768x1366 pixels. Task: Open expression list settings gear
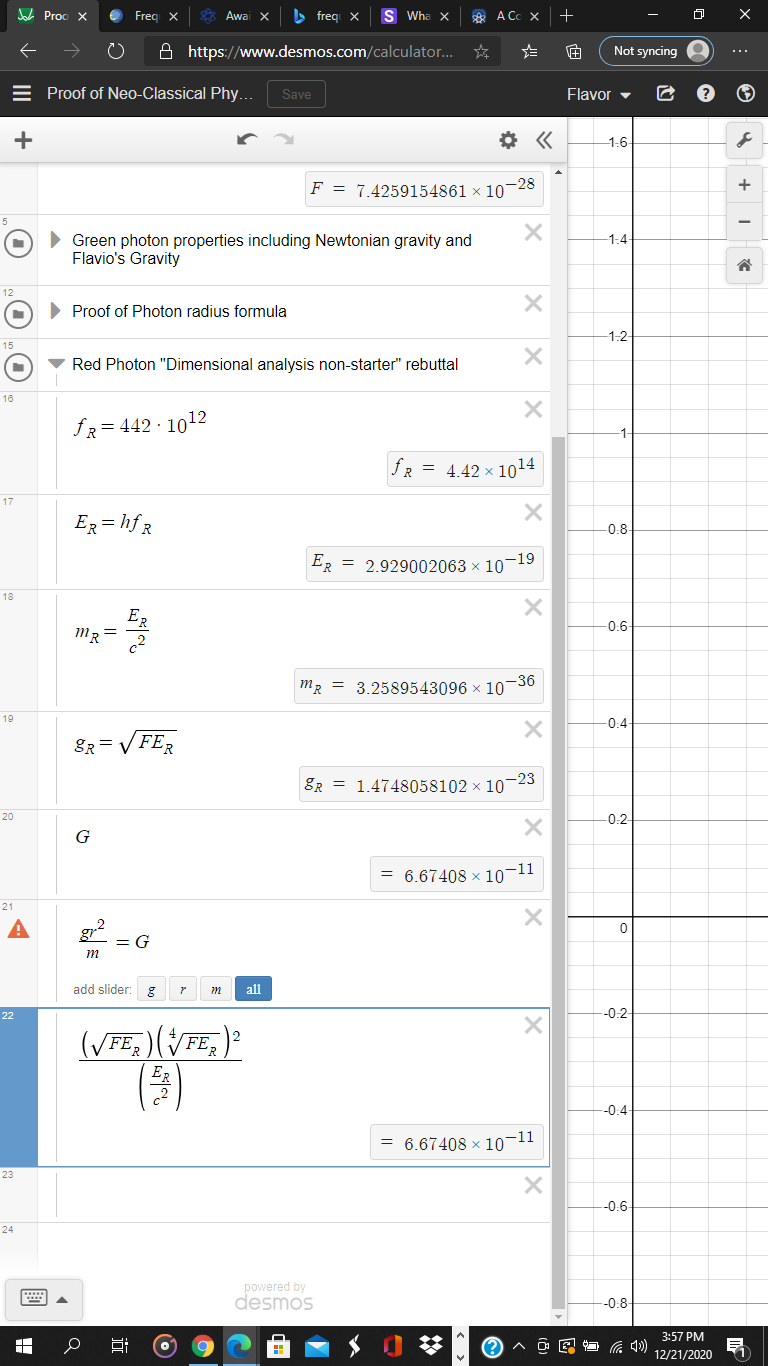pyautogui.click(x=509, y=141)
